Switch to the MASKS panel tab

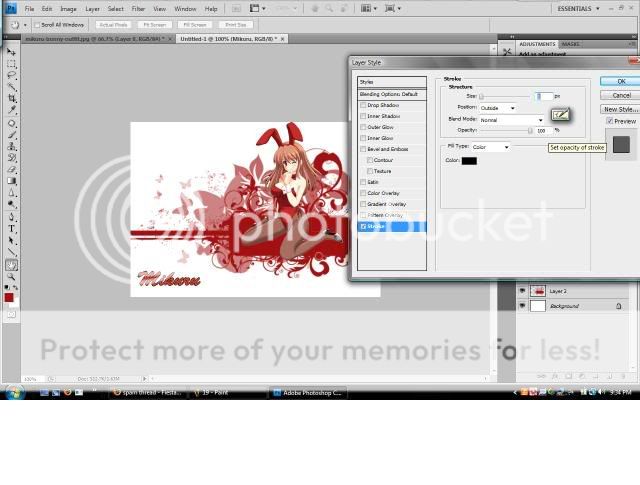click(570, 44)
